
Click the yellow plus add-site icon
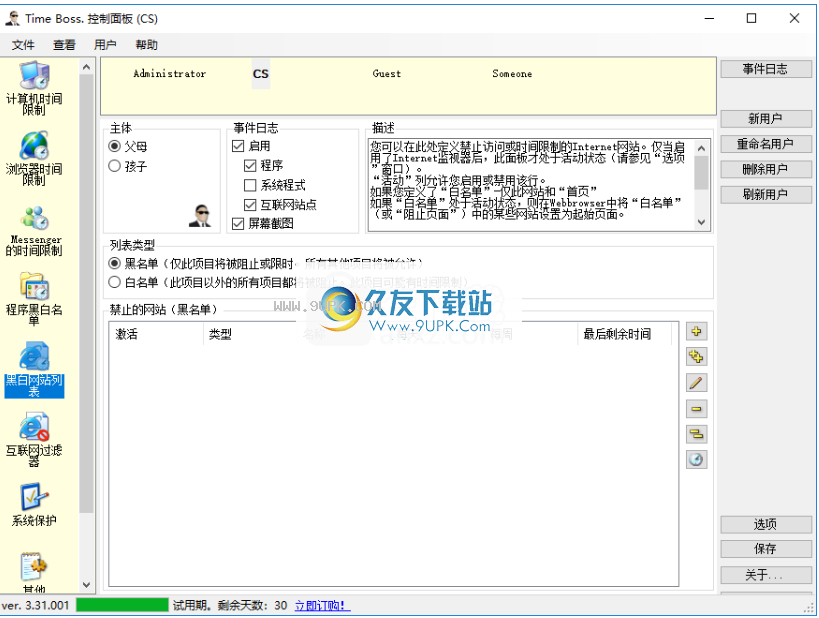point(696,331)
